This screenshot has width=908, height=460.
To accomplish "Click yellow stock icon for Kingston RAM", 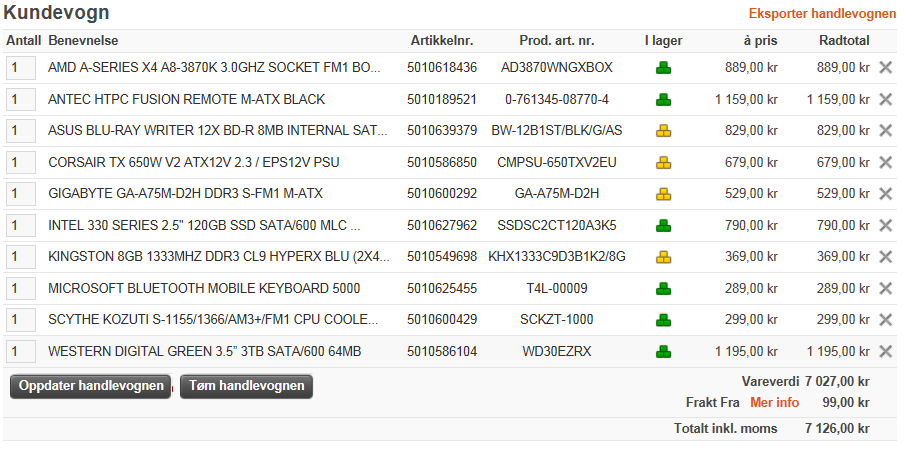I will (x=664, y=257).
